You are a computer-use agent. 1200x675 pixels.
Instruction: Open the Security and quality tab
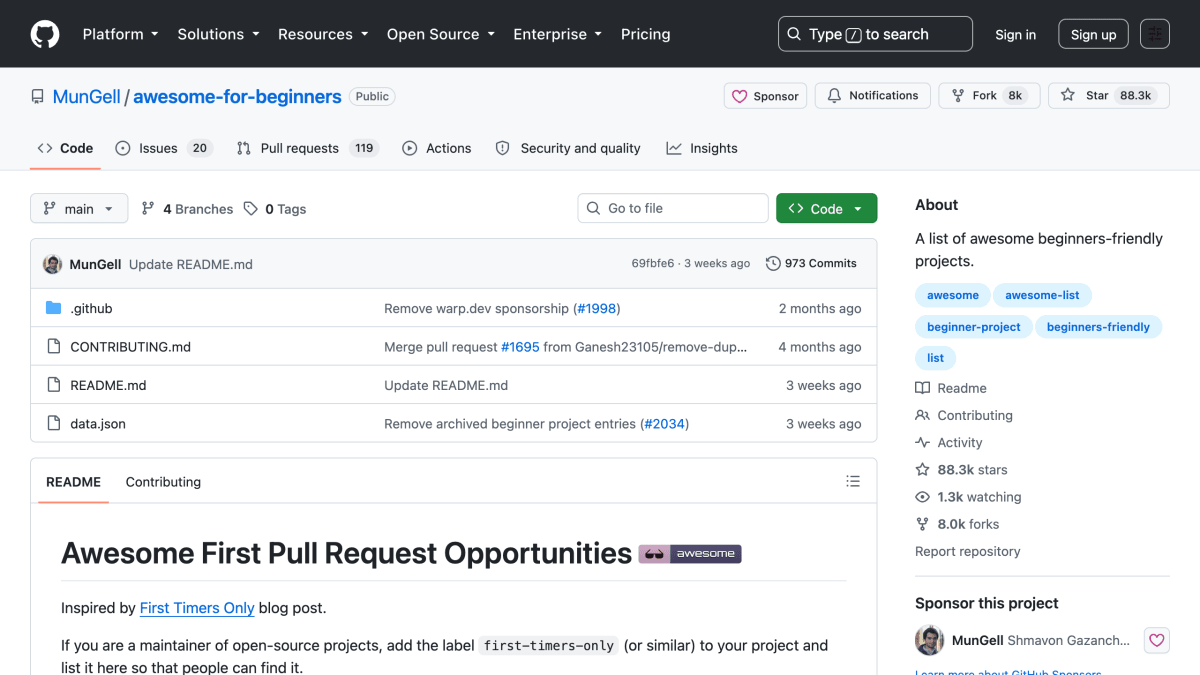pos(568,148)
